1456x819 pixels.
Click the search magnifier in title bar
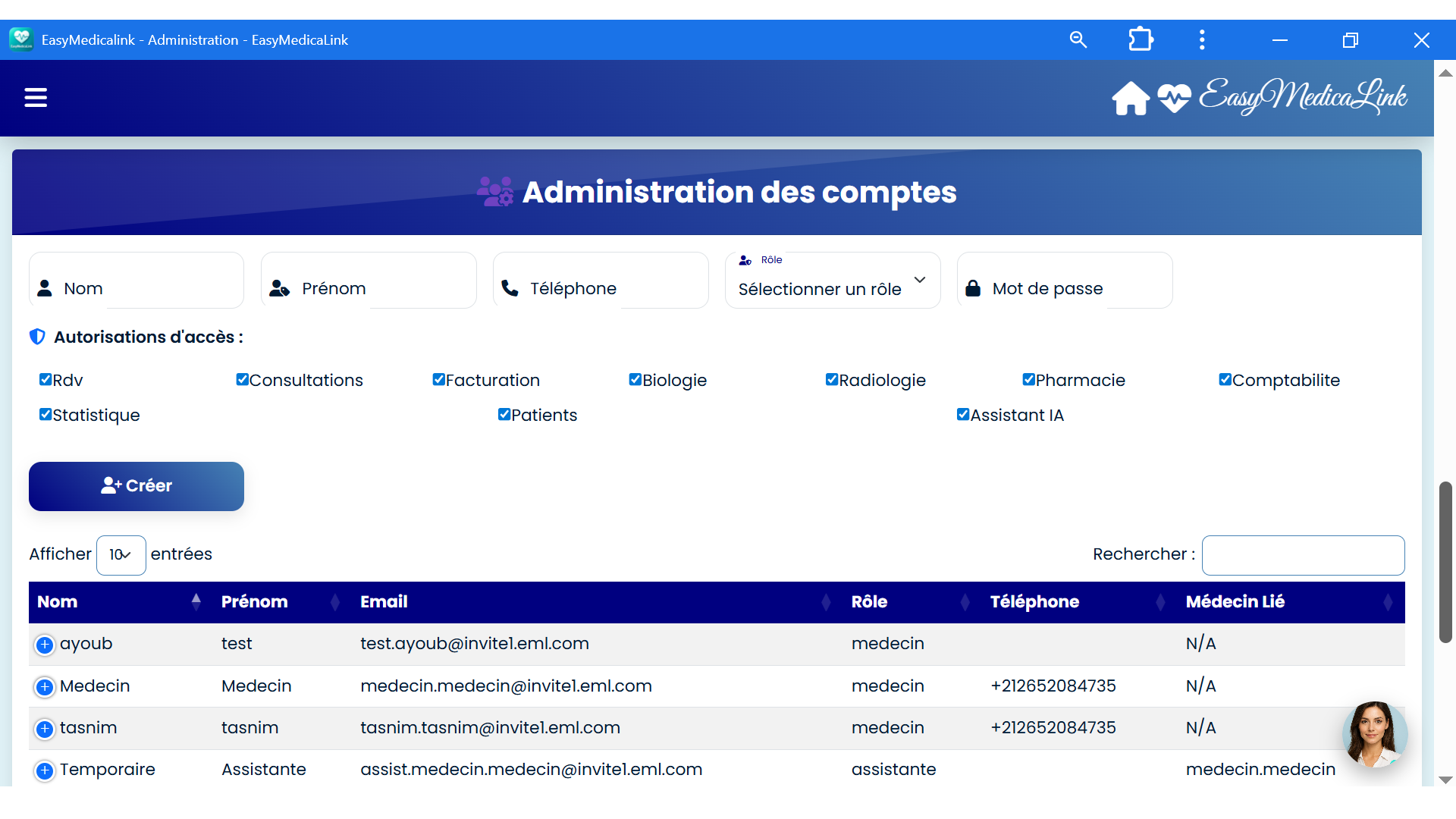click(x=1078, y=39)
